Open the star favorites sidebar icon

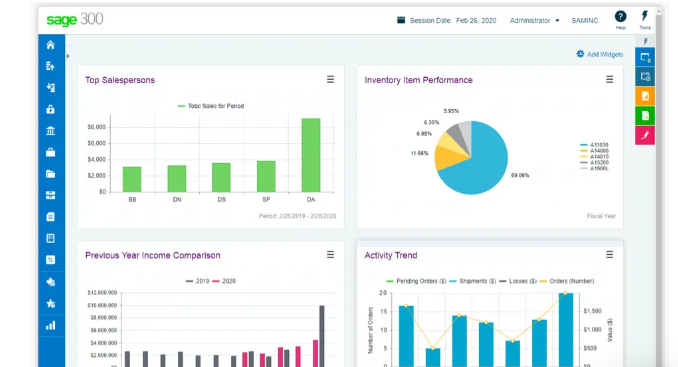click(51, 303)
